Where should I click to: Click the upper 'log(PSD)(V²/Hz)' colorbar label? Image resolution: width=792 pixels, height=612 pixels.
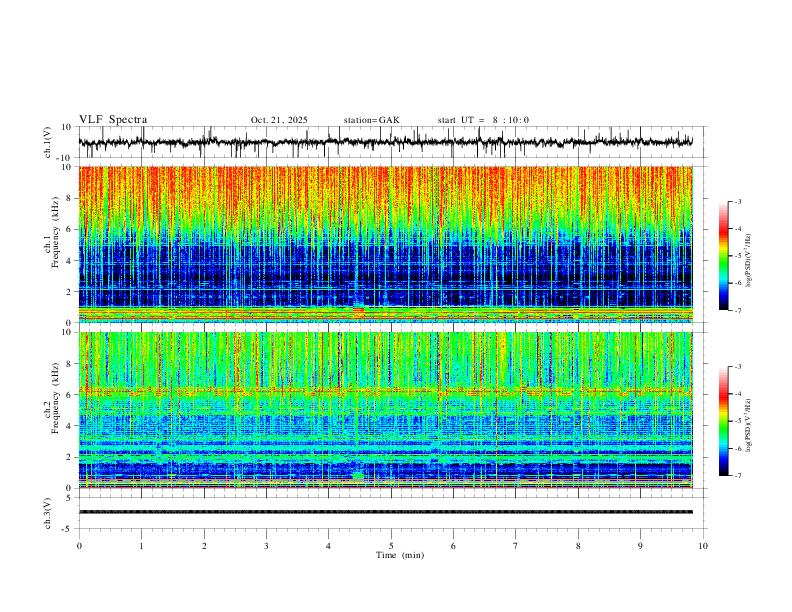[x=748, y=260]
